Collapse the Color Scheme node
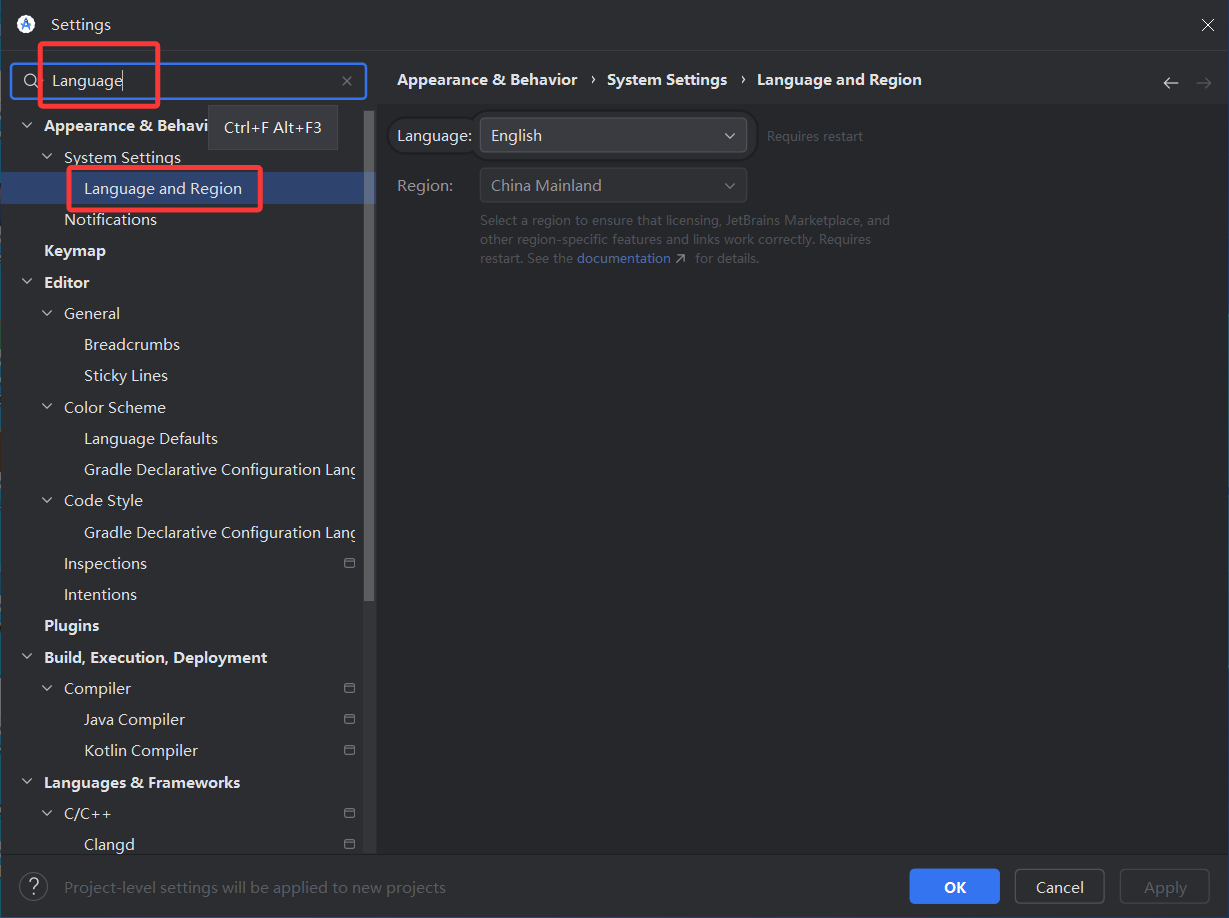Image resolution: width=1229 pixels, height=918 pixels. click(x=47, y=408)
